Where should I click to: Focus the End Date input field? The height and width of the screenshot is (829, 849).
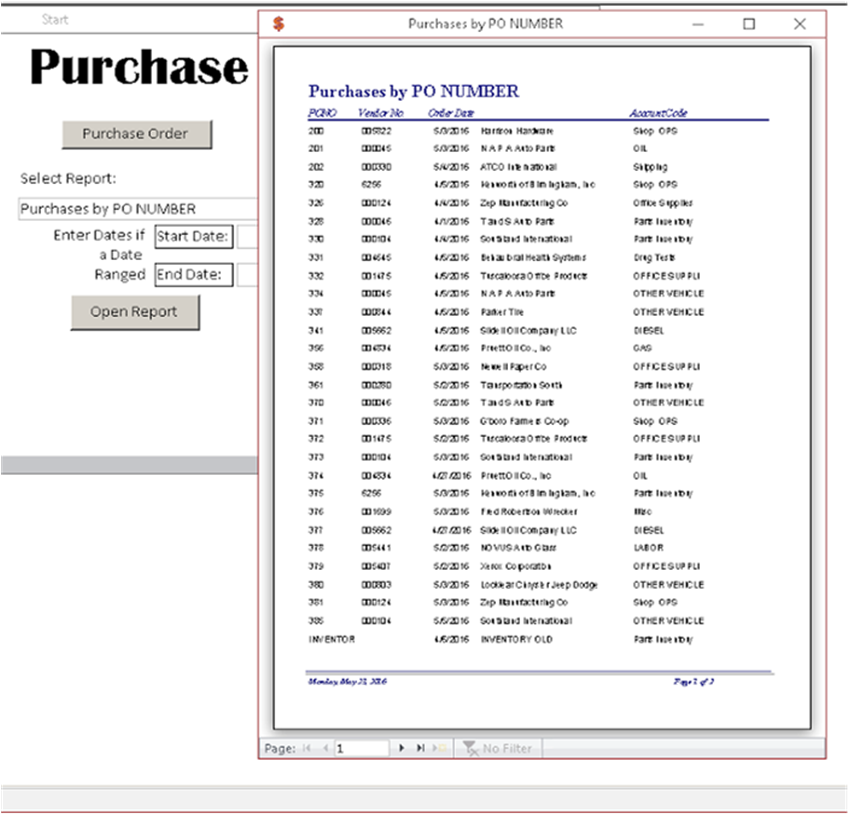click(x=247, y=275)
